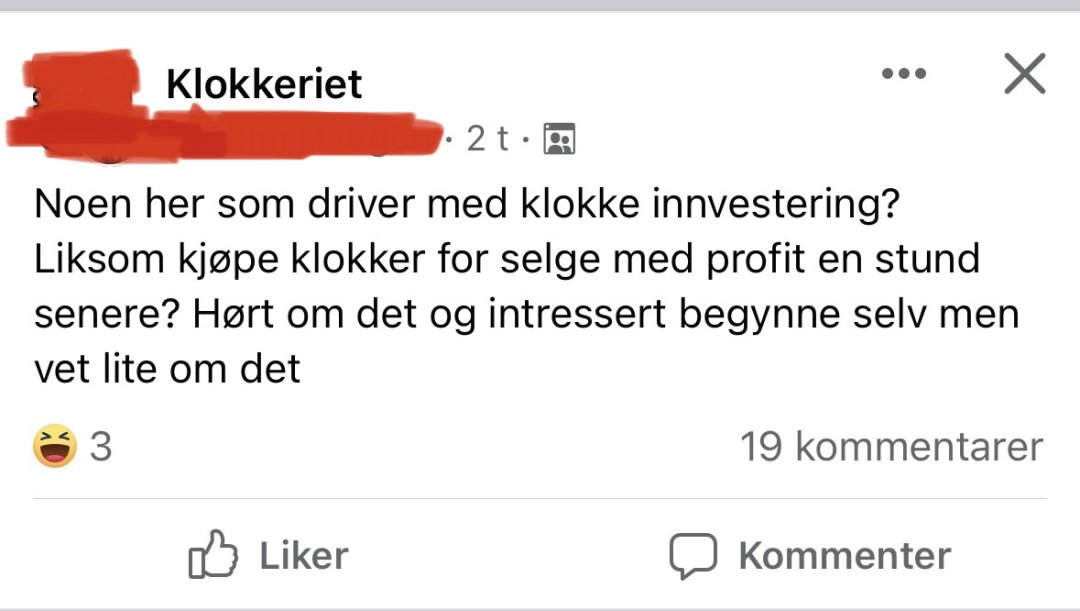Click the group members privacy icon

(x=558, y=139)
